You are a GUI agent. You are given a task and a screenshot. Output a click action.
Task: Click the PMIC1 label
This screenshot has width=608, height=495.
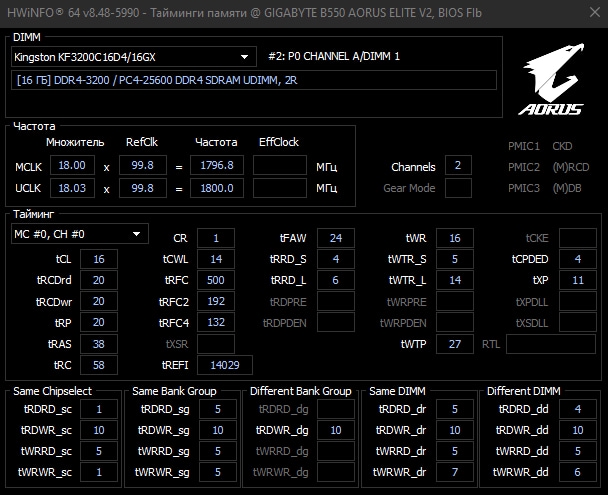pos(524,146)
